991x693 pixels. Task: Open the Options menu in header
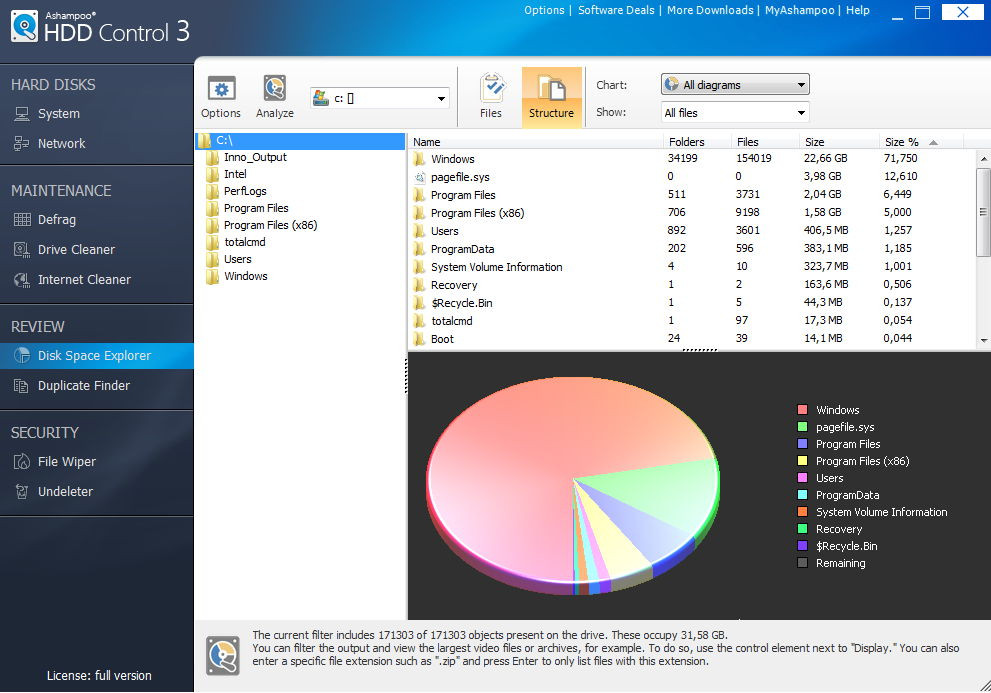[544, 10]
